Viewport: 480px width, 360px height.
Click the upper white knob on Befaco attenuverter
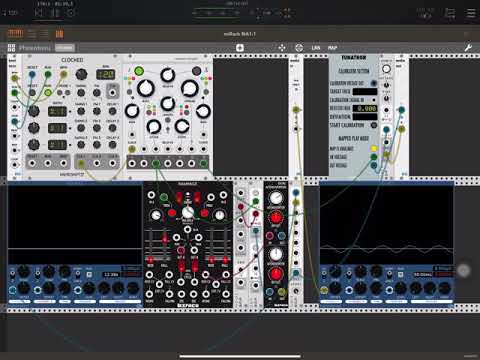tap(276, 198)
